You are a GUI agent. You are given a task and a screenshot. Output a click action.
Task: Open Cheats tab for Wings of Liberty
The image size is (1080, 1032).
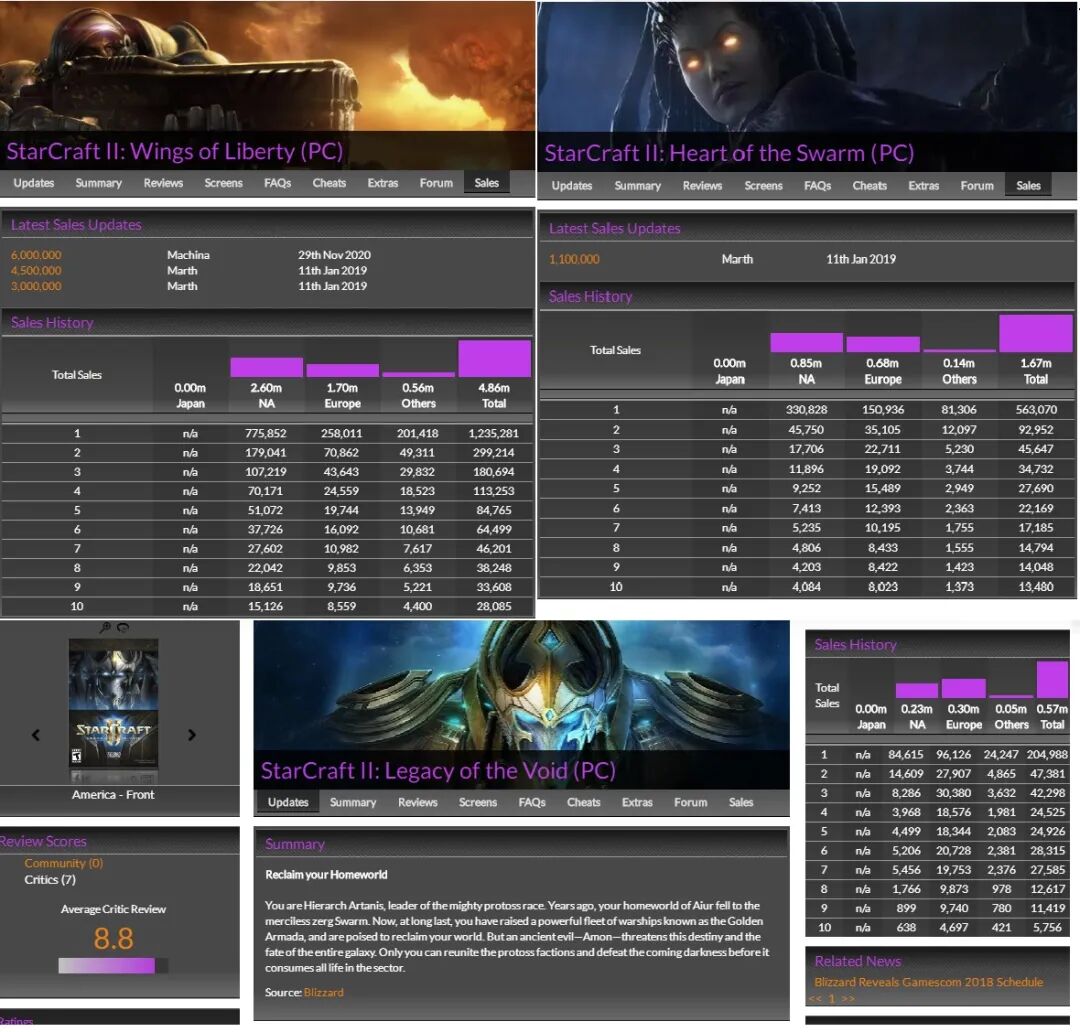tap(329, 183)
